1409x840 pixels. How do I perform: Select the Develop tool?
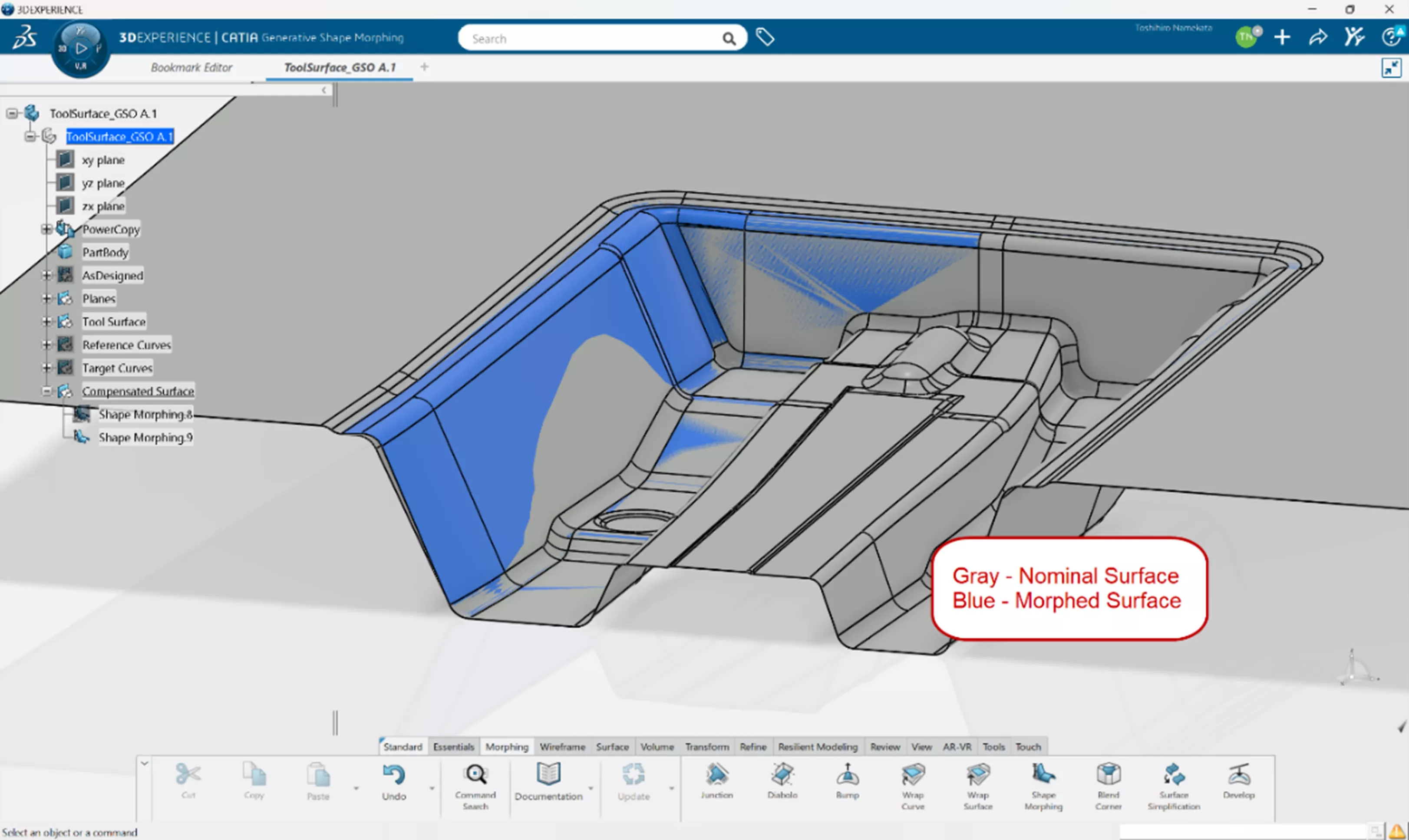[1239, 775]
